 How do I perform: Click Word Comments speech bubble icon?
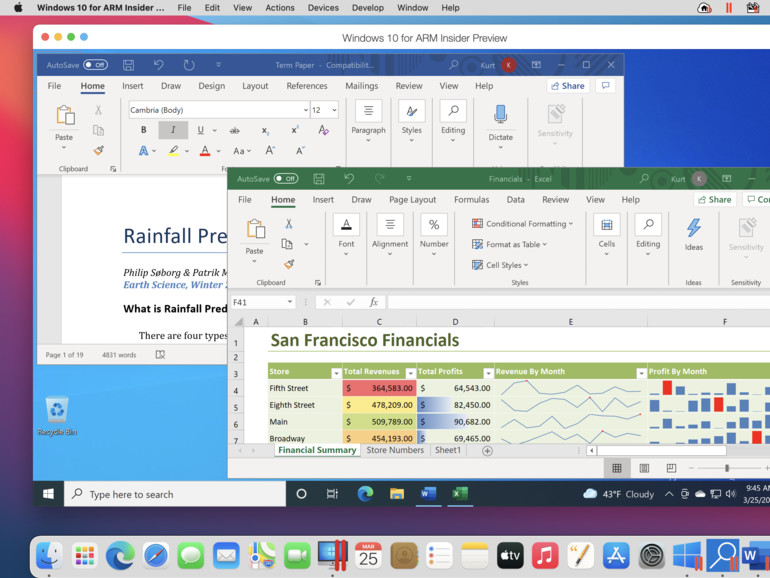tap(605, 85)
